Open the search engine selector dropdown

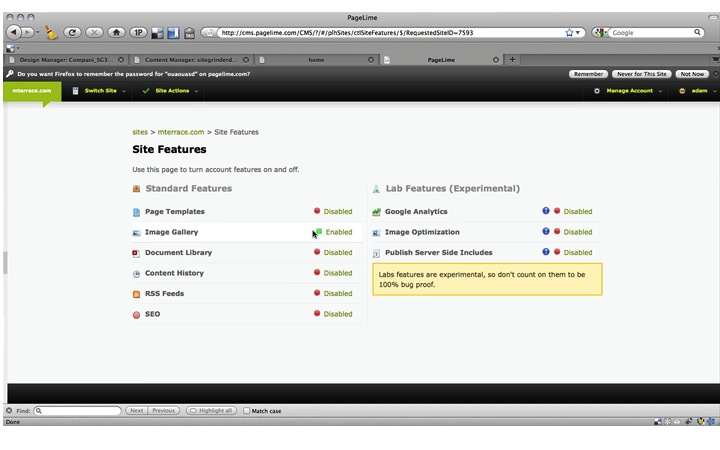599,33
